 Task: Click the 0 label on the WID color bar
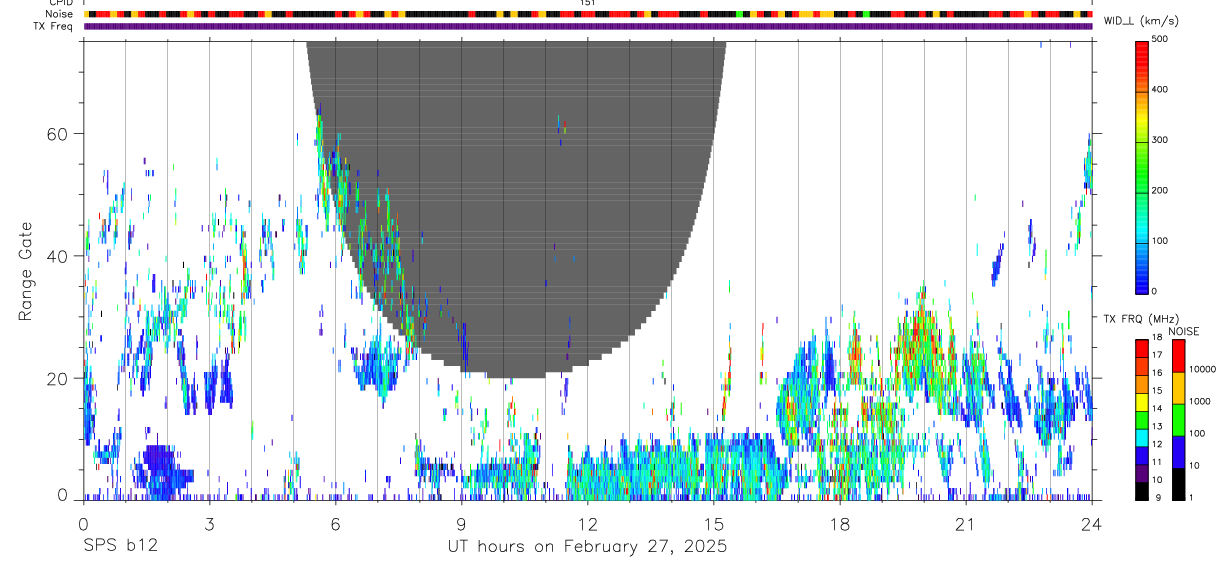tap(1155, 291)
